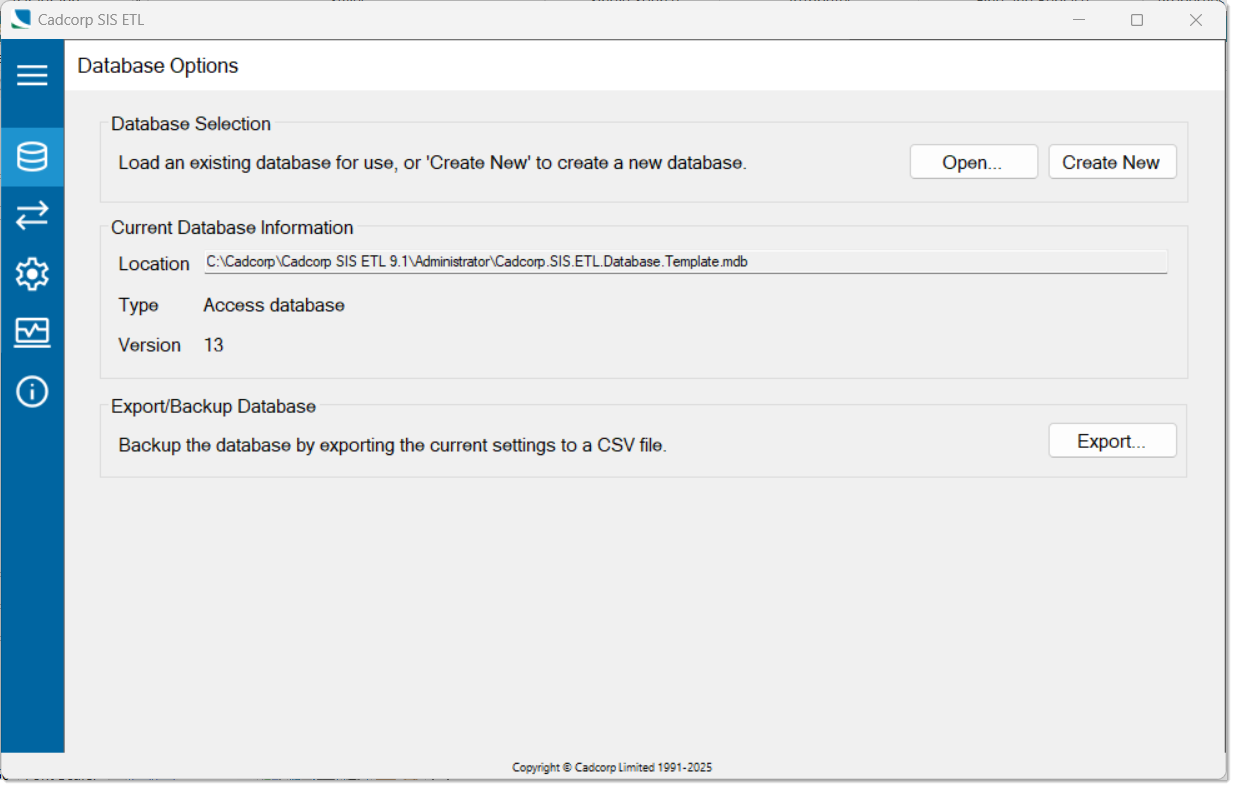The width and height of the screenshot is (1234, 787).
Task: Open the transfer arrows sidebar page
Action: pyautogui.click(x=32, y=215)
